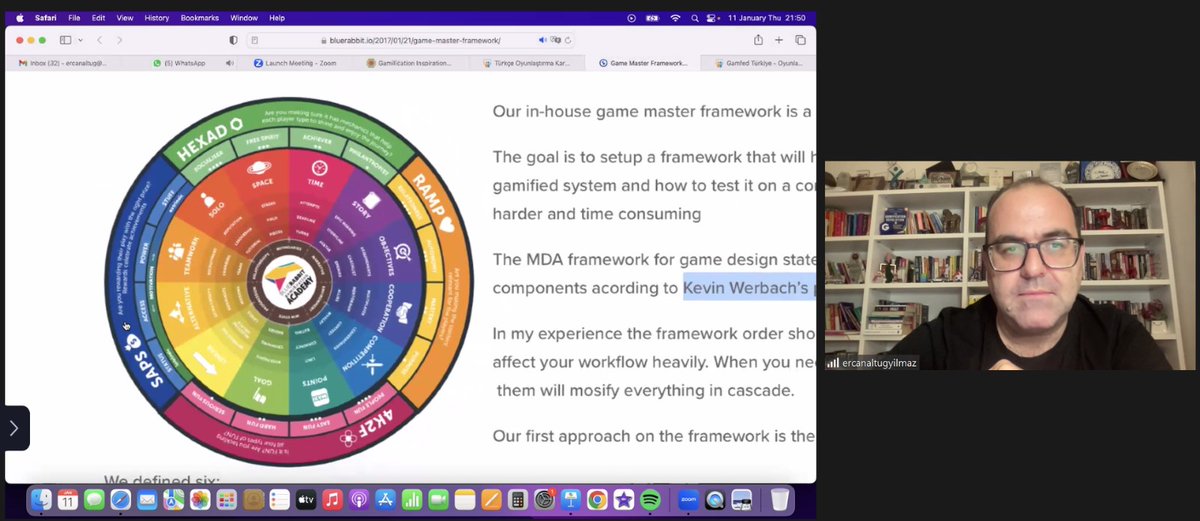Image resolution: width=1200 pixels, height=521 pixels.
Task: Open FaceTime app in the Dock
Action: pyautogui.click(x=438, y=499)
